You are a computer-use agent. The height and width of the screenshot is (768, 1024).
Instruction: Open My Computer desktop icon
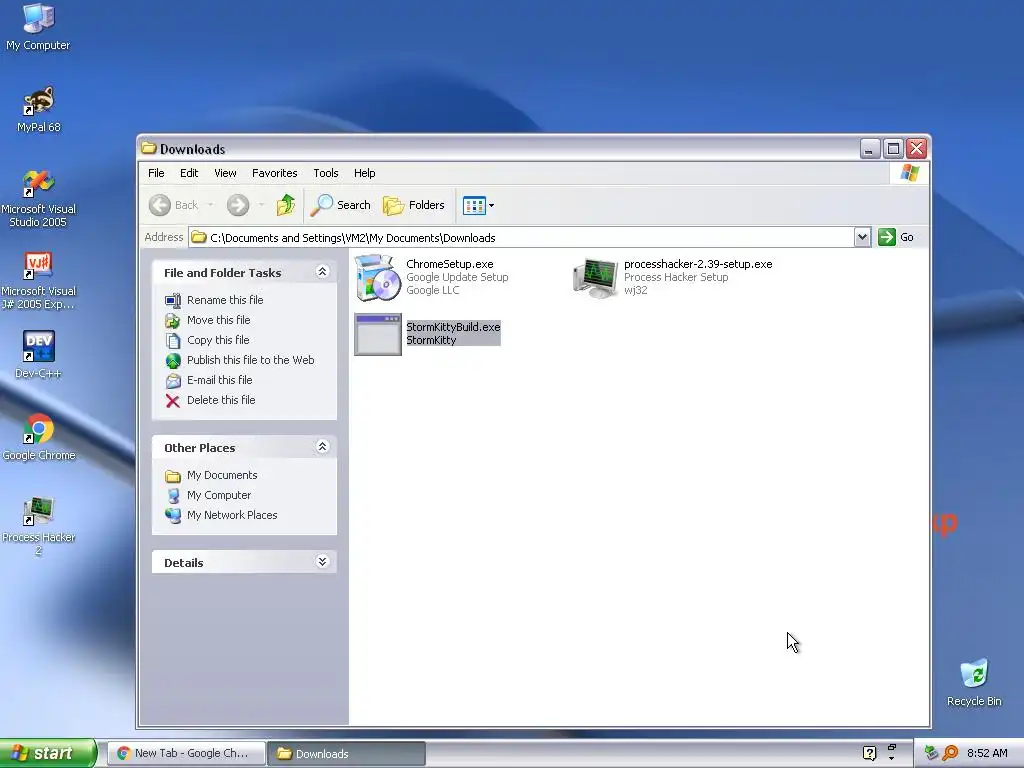38,26
